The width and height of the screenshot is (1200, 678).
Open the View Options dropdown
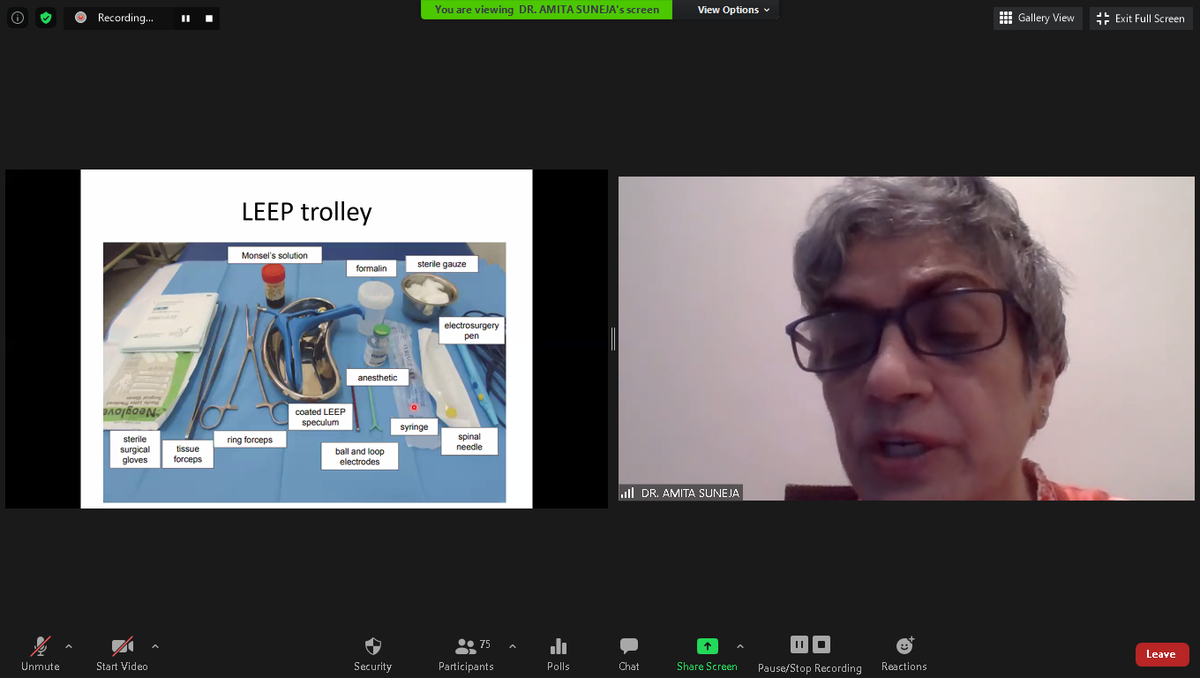734,10
